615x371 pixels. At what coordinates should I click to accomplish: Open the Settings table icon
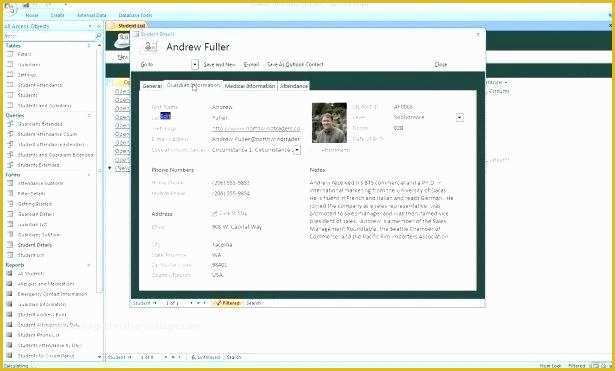tap(11, 75)
